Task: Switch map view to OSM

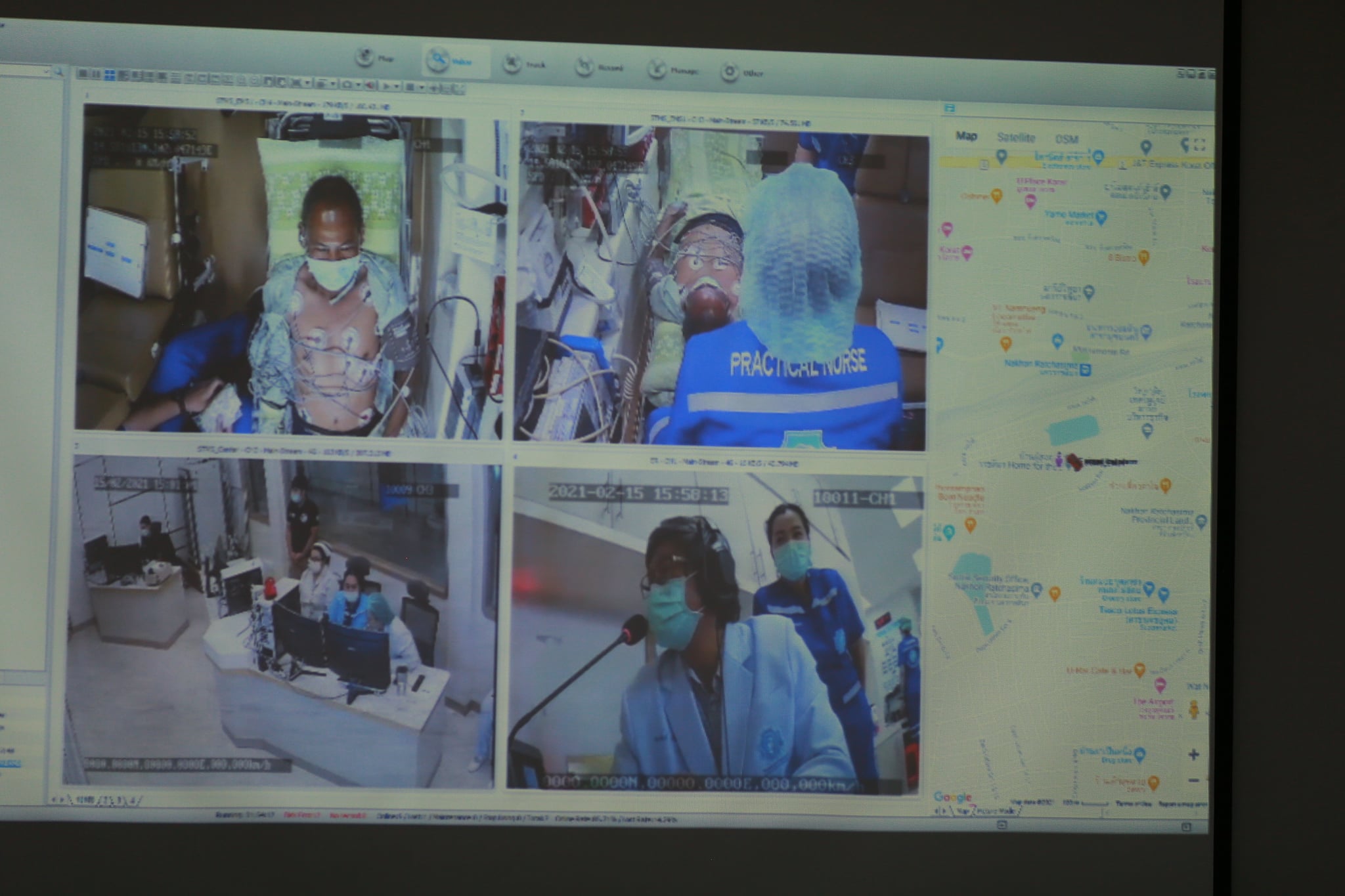Action: pyautogui.click(x=1067, y=139)
